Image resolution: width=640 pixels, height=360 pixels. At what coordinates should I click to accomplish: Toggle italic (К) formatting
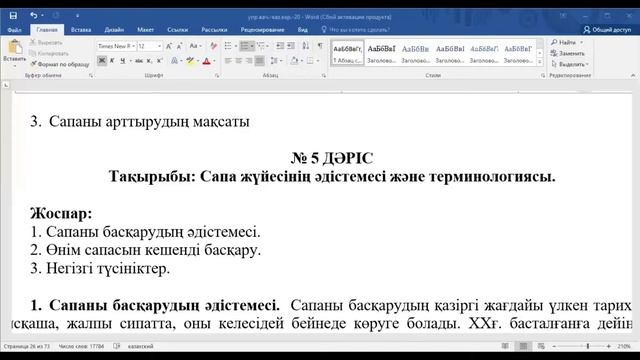click(x=112, y=61)
